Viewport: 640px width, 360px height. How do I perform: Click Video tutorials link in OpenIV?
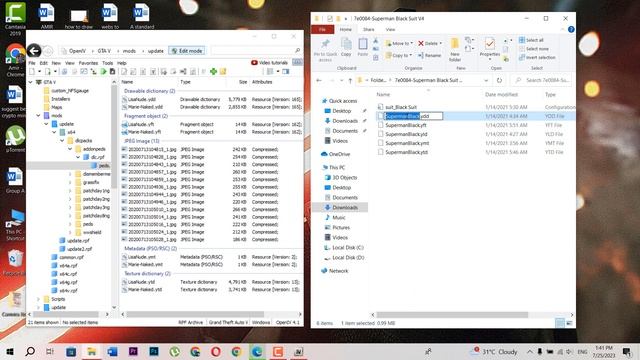[x=269, y=63]
